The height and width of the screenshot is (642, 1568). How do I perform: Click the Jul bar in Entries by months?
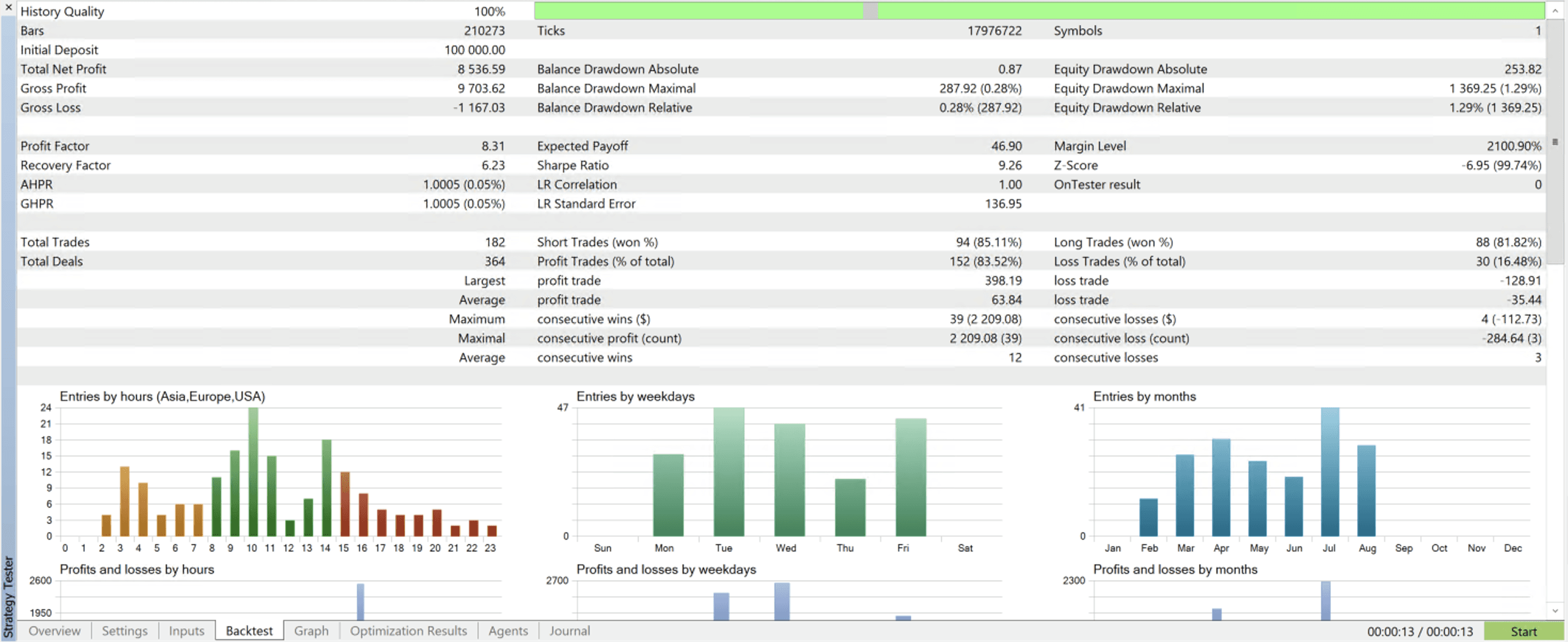point(1329,472)
